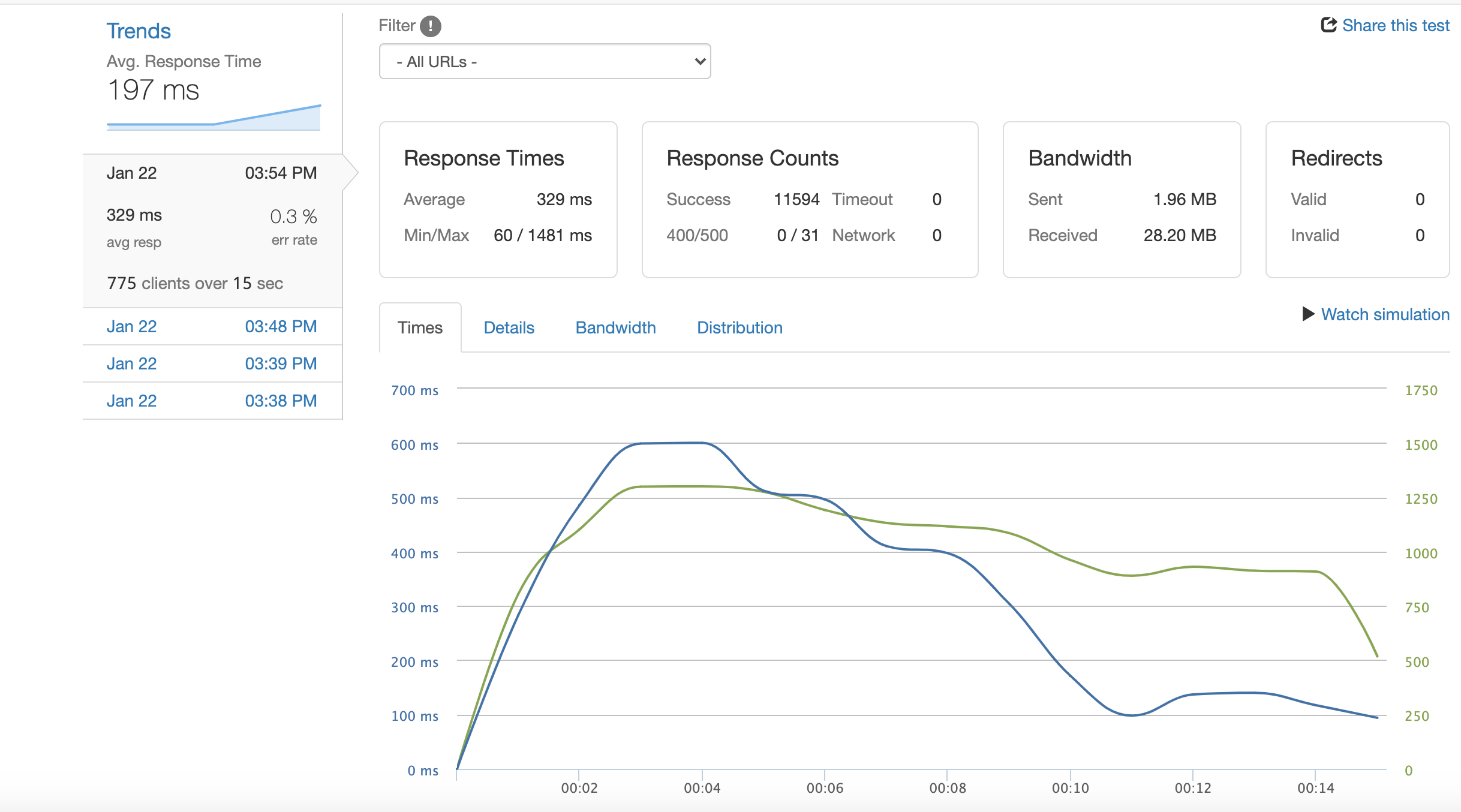The image size is (1461, 812).
Task: Select the Times tab
Action: tap(420, 327)
